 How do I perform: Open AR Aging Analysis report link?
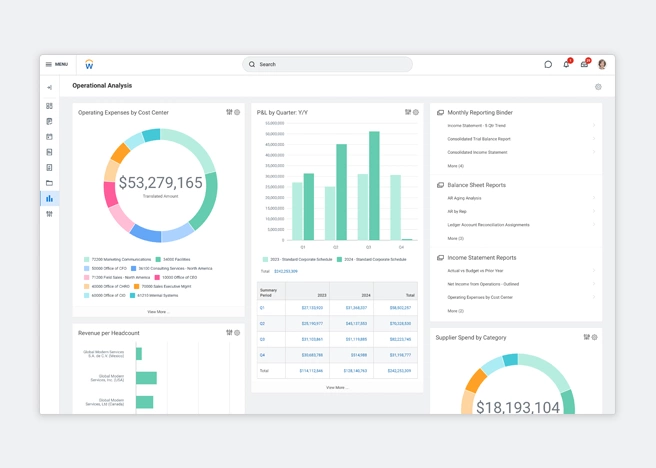(464, 198)
